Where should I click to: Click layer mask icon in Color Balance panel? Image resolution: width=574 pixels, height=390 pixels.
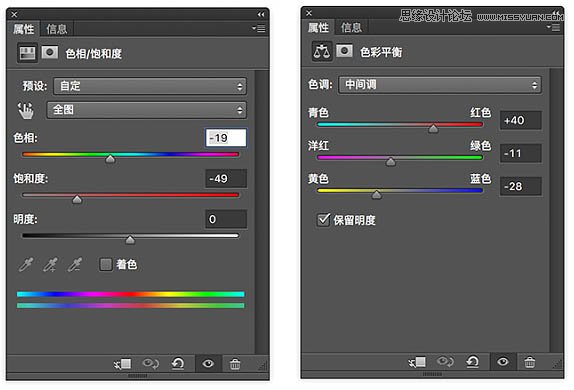point(344,51)
